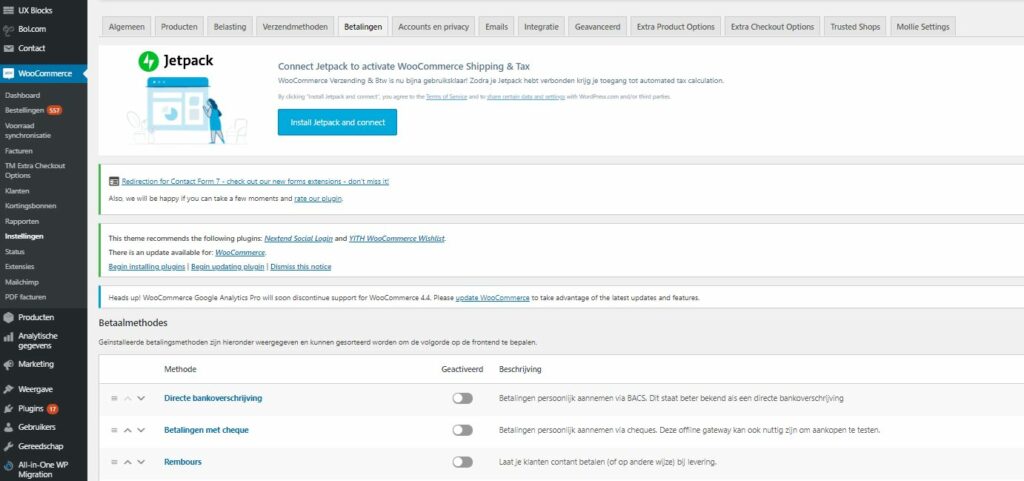Open the Integratie tab

pos(541,27)
